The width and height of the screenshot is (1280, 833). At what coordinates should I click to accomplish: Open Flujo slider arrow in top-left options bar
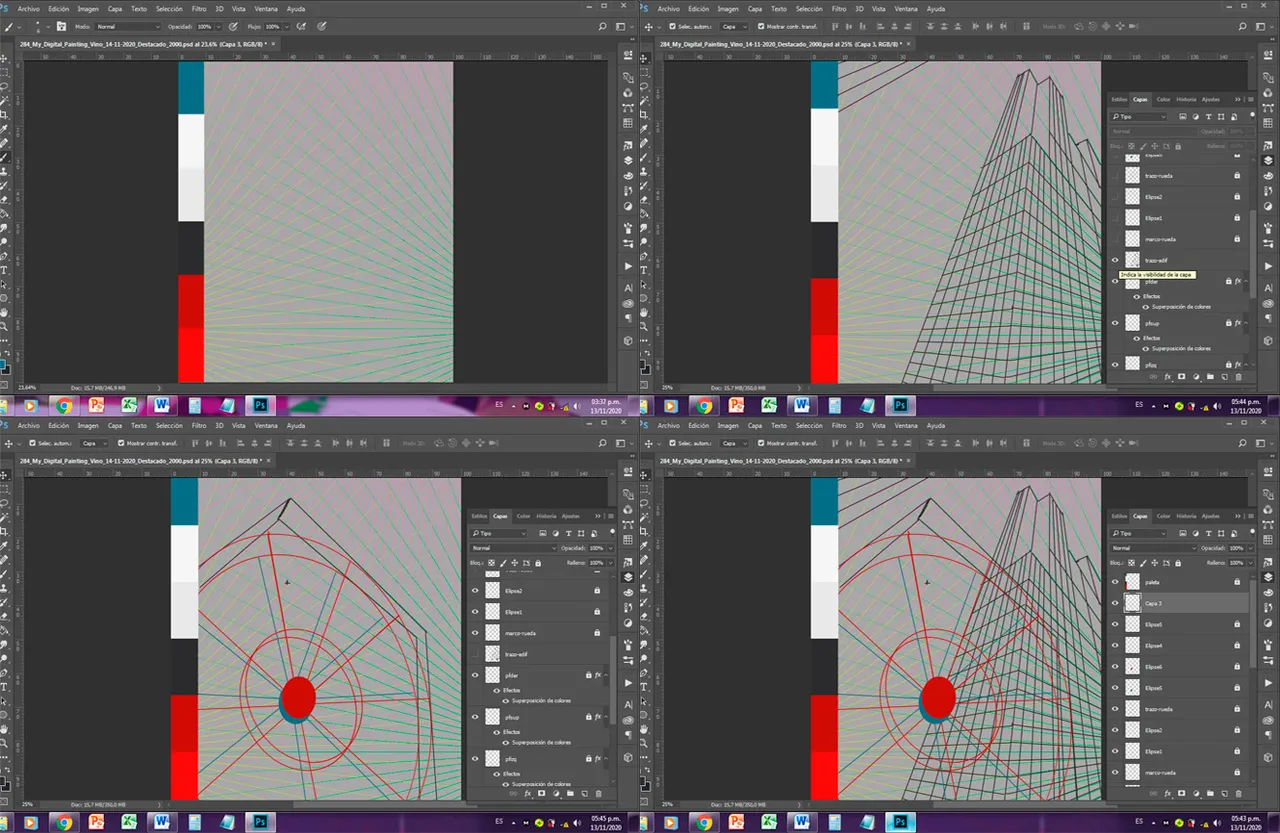point(286,26)
